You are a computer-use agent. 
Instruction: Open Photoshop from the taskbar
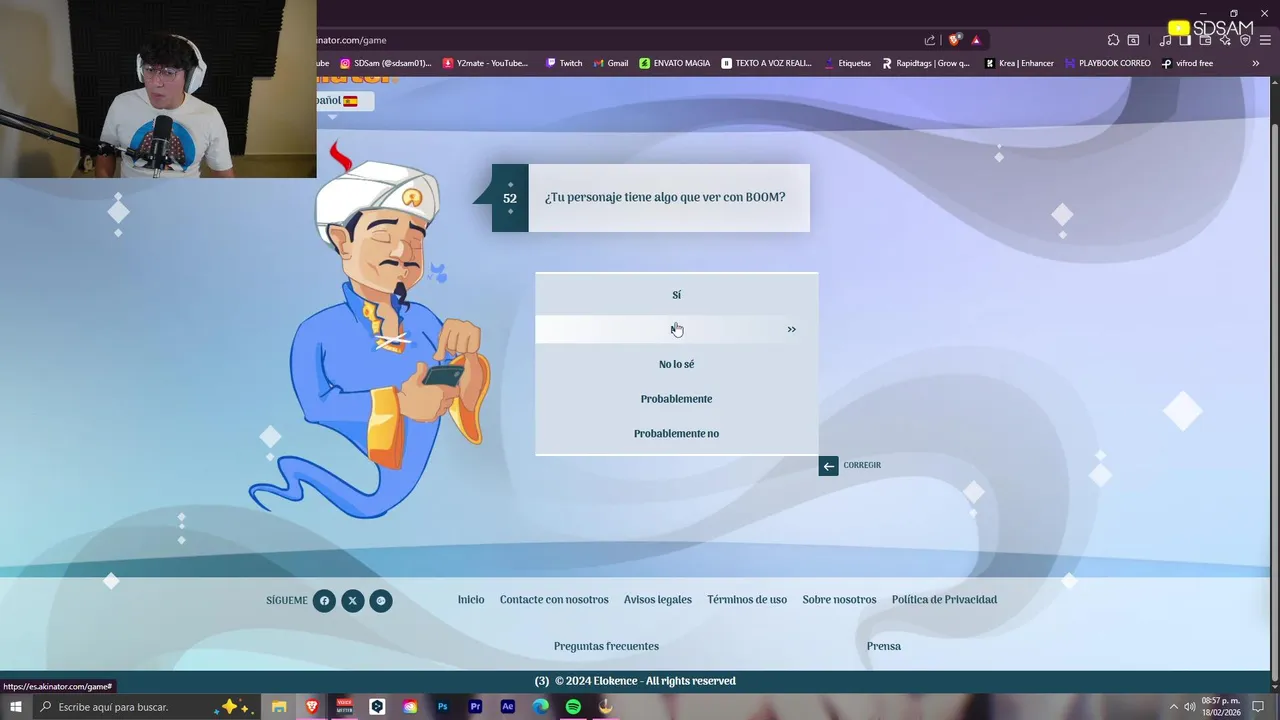click(x=442, y=707)
